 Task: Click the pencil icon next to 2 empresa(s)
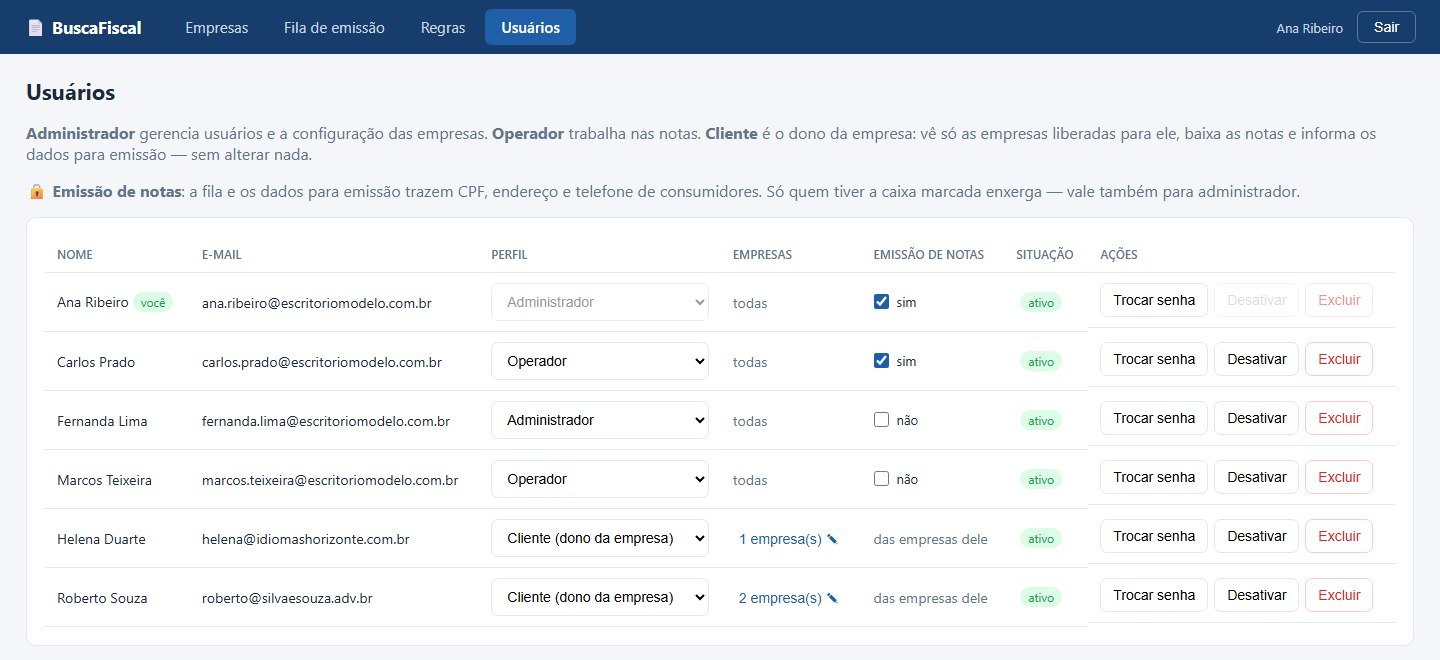832,598
